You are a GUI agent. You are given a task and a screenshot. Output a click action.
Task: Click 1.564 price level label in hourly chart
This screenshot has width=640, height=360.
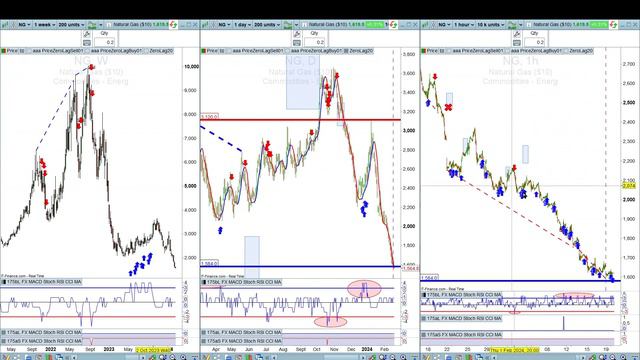tap(429, 278)
